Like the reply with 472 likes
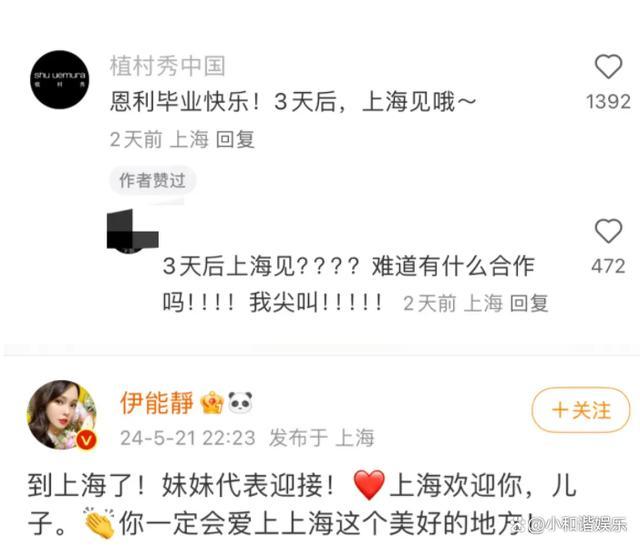Image resolution: width=640 pixels, height=547 pixels. pyautogui.click(x=608, y=231)
